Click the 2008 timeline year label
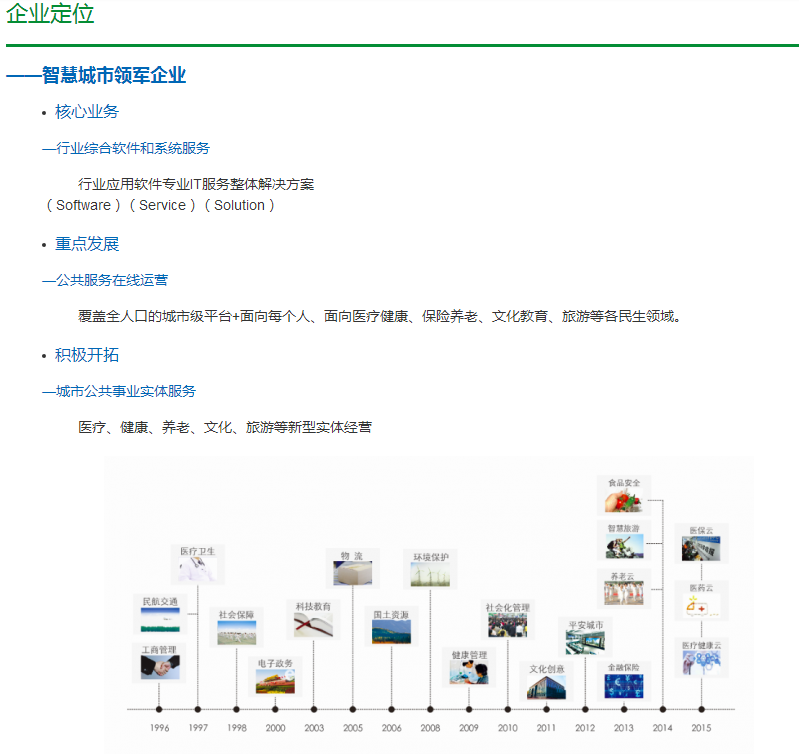The height and width of the screenshot is (755, 799). [x=430, y=728]
